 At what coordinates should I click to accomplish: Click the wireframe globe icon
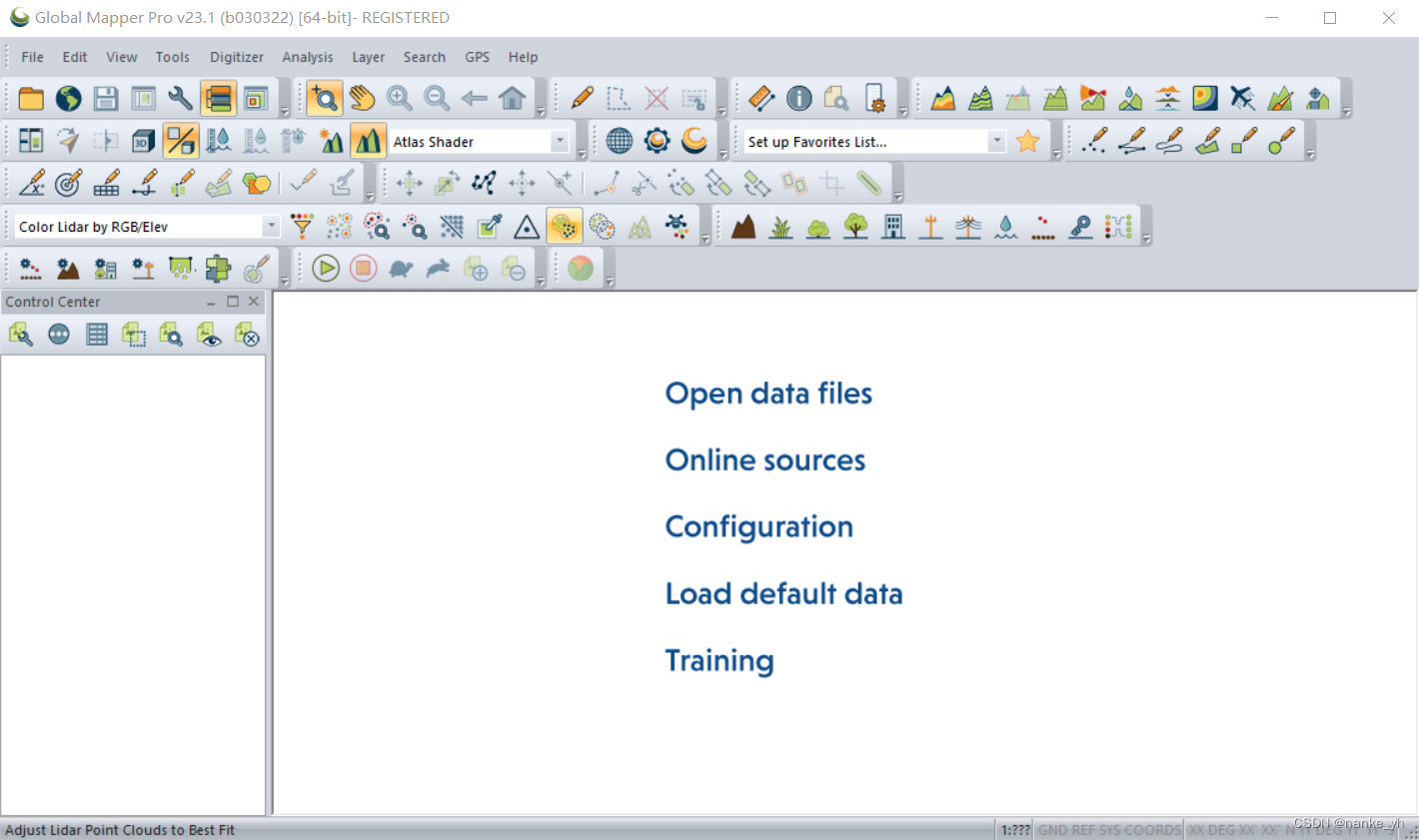click(x=620, y=141)
